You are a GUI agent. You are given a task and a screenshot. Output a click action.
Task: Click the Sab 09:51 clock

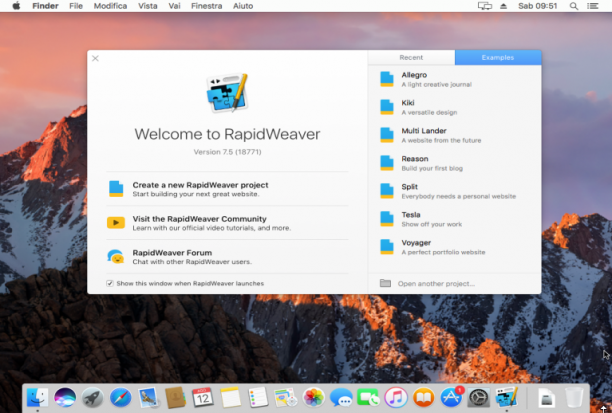(537, 6)
